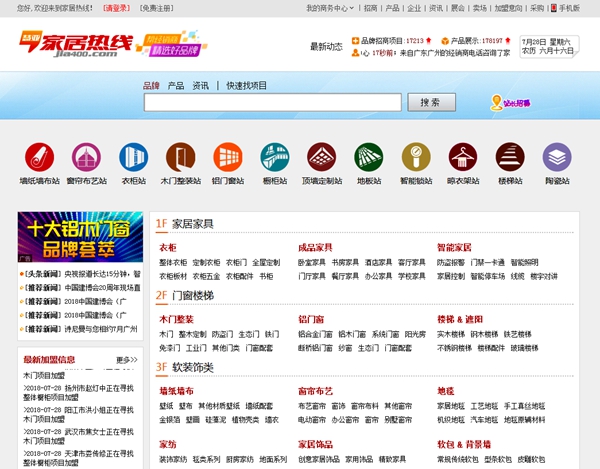Open the 衣柜站 blue wardrobe icon
Screen dimensions: 600x469
click(x=134, y=157)
